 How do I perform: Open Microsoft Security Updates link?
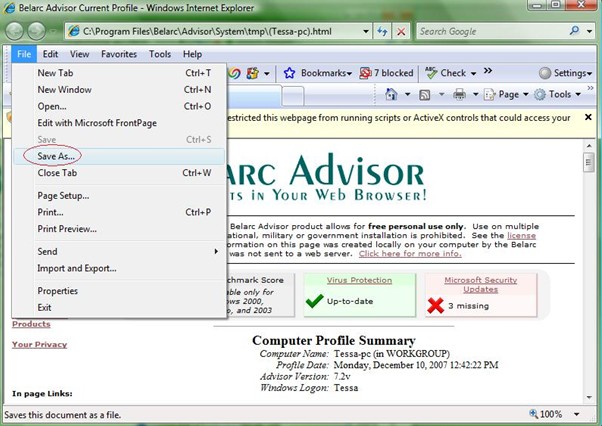point(481,285)
